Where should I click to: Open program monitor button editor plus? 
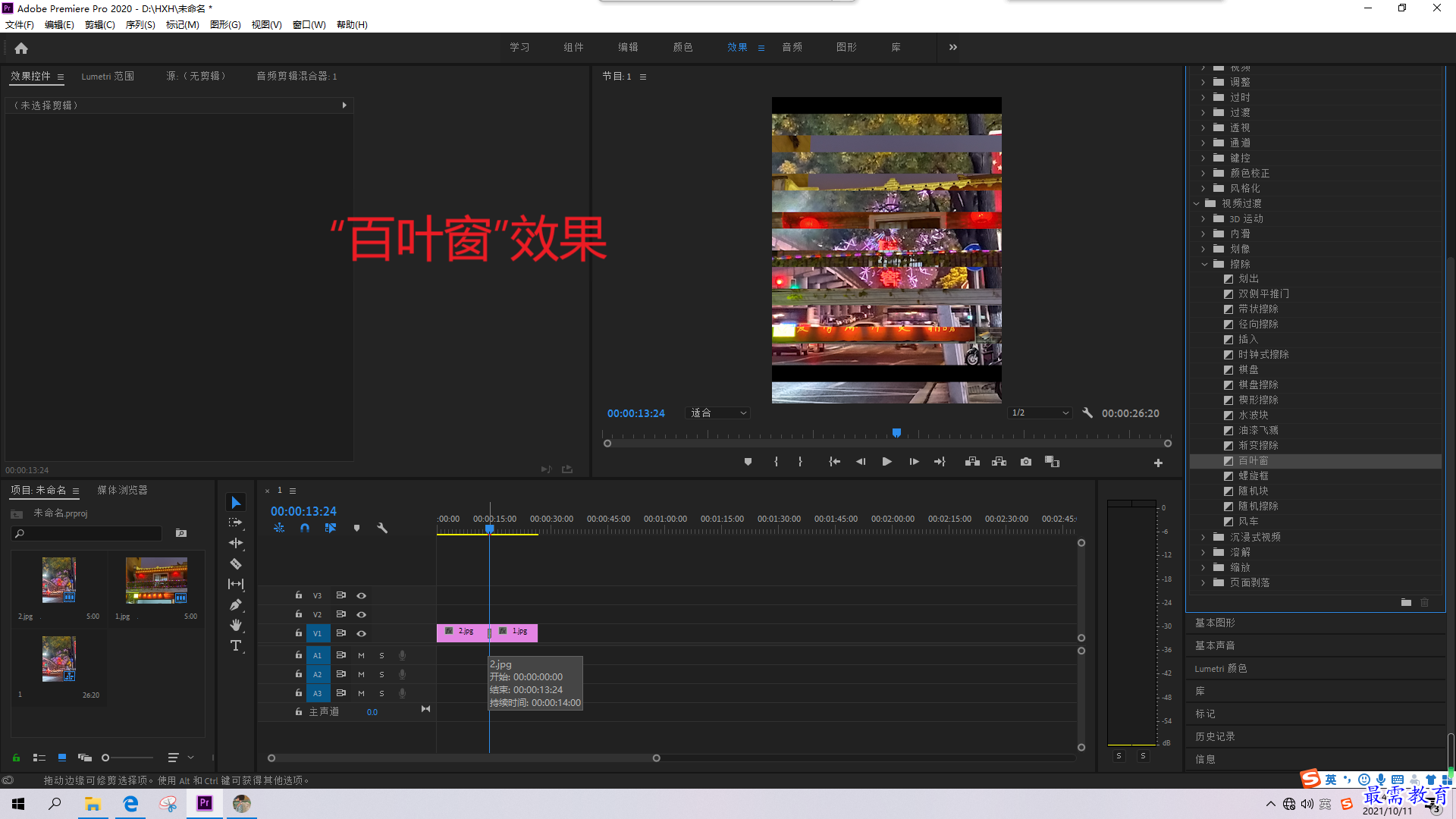1158,463
